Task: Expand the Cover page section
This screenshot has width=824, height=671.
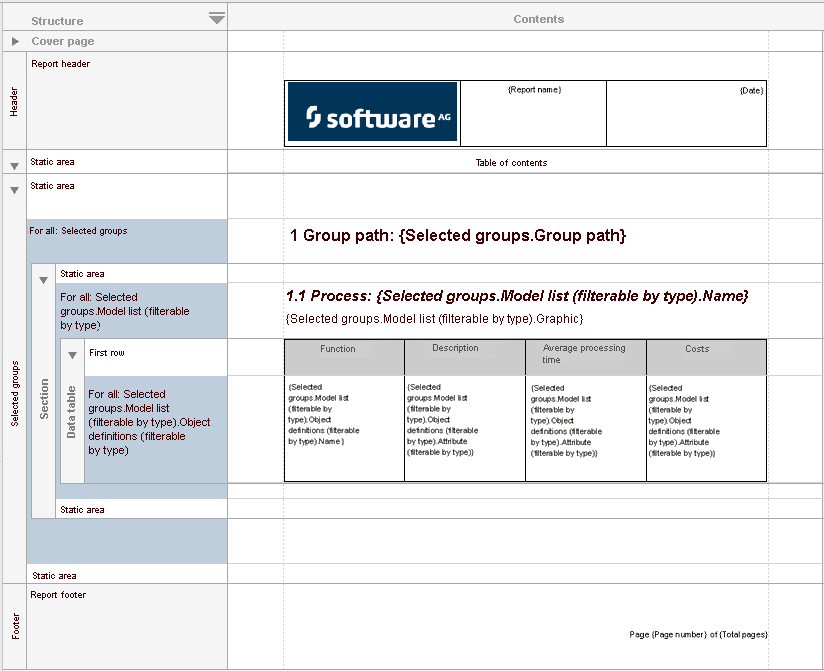Action: tap(15, 41)
